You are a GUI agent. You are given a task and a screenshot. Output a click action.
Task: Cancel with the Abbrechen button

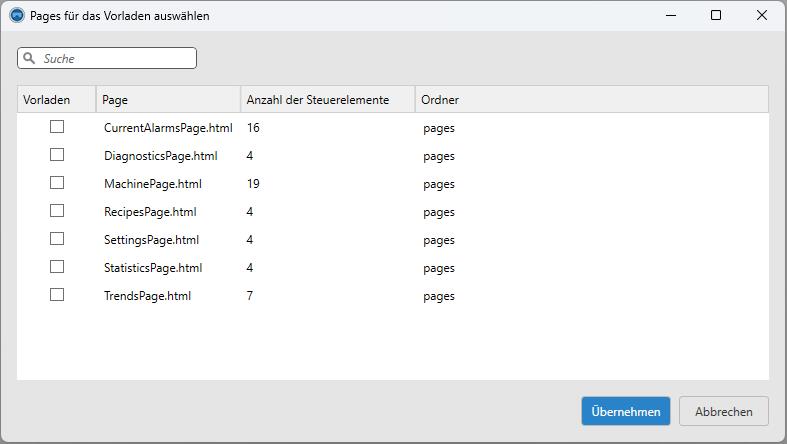click(x=723, y=411)
